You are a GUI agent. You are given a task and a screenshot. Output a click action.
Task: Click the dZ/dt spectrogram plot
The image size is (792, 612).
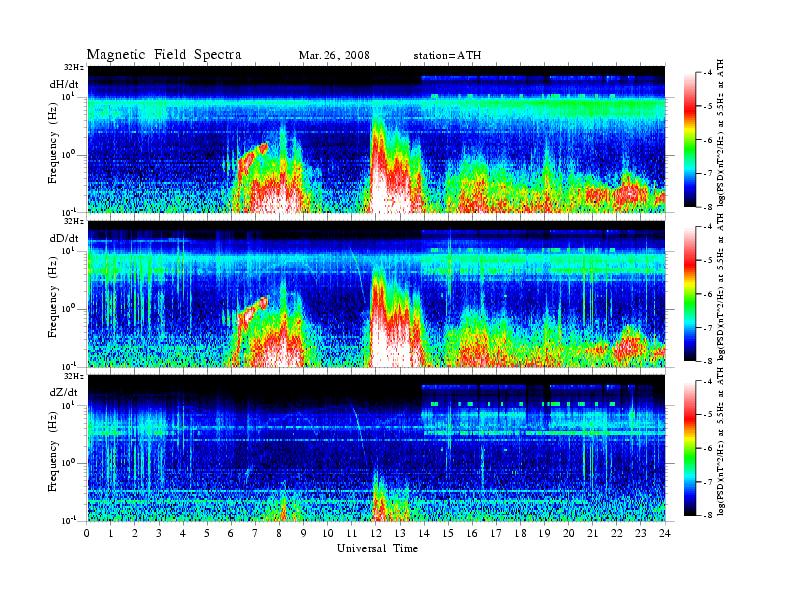point(376,448)
